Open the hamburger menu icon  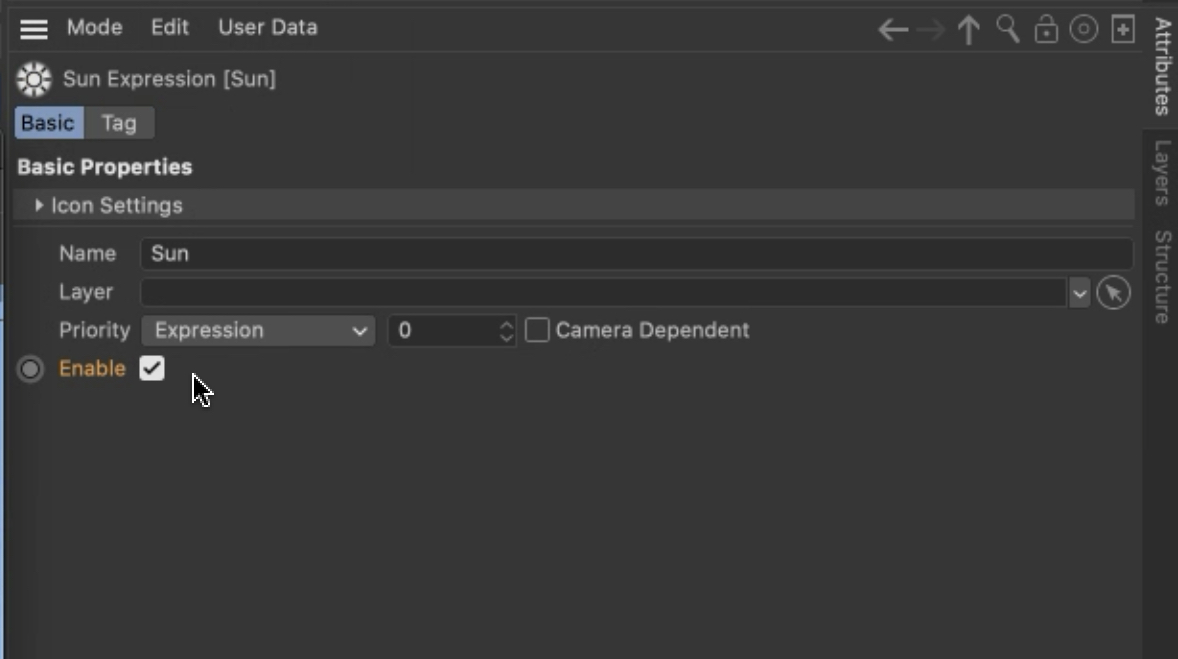(34, 29)
